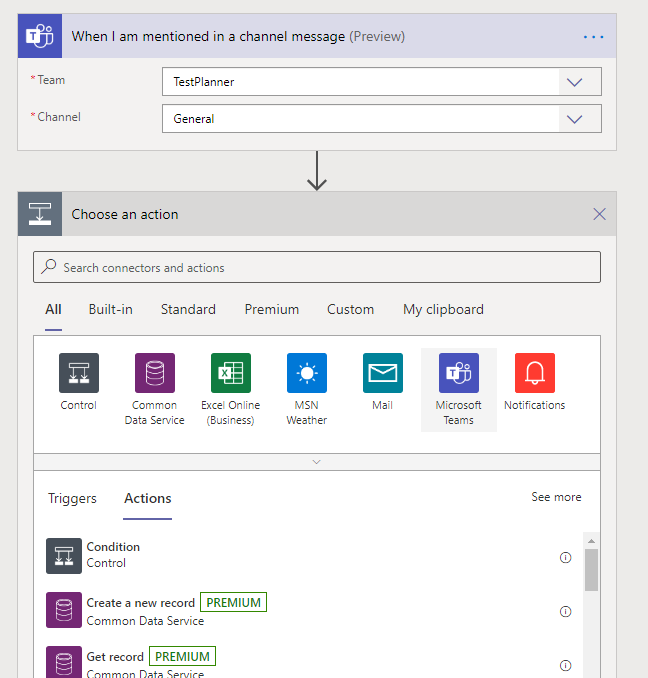The height and width of the screenshot is (678, 648).
Task: Click the magnifier search icon
Action: [48, 266]
